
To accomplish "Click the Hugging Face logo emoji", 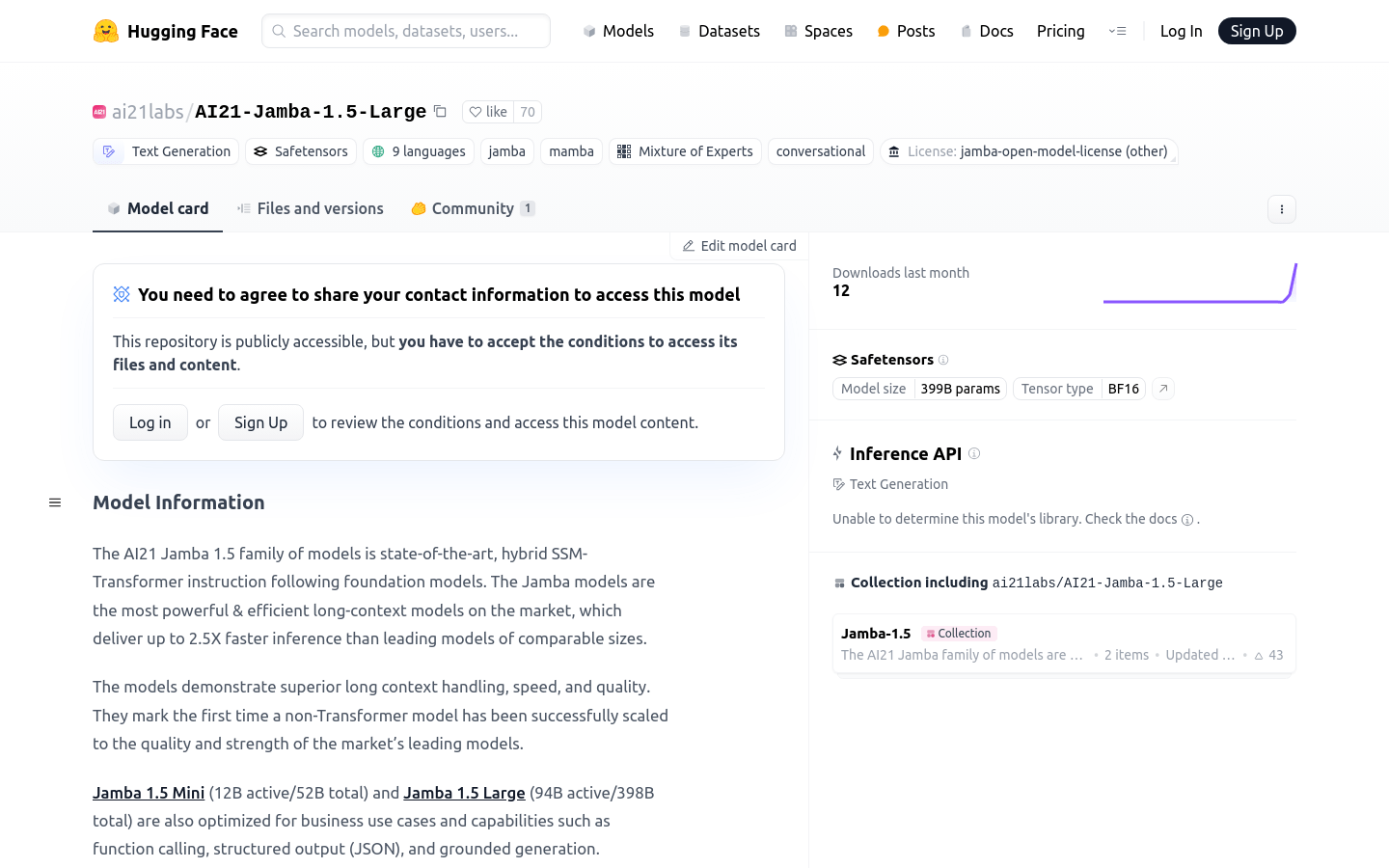I will [x=106, y=31].
